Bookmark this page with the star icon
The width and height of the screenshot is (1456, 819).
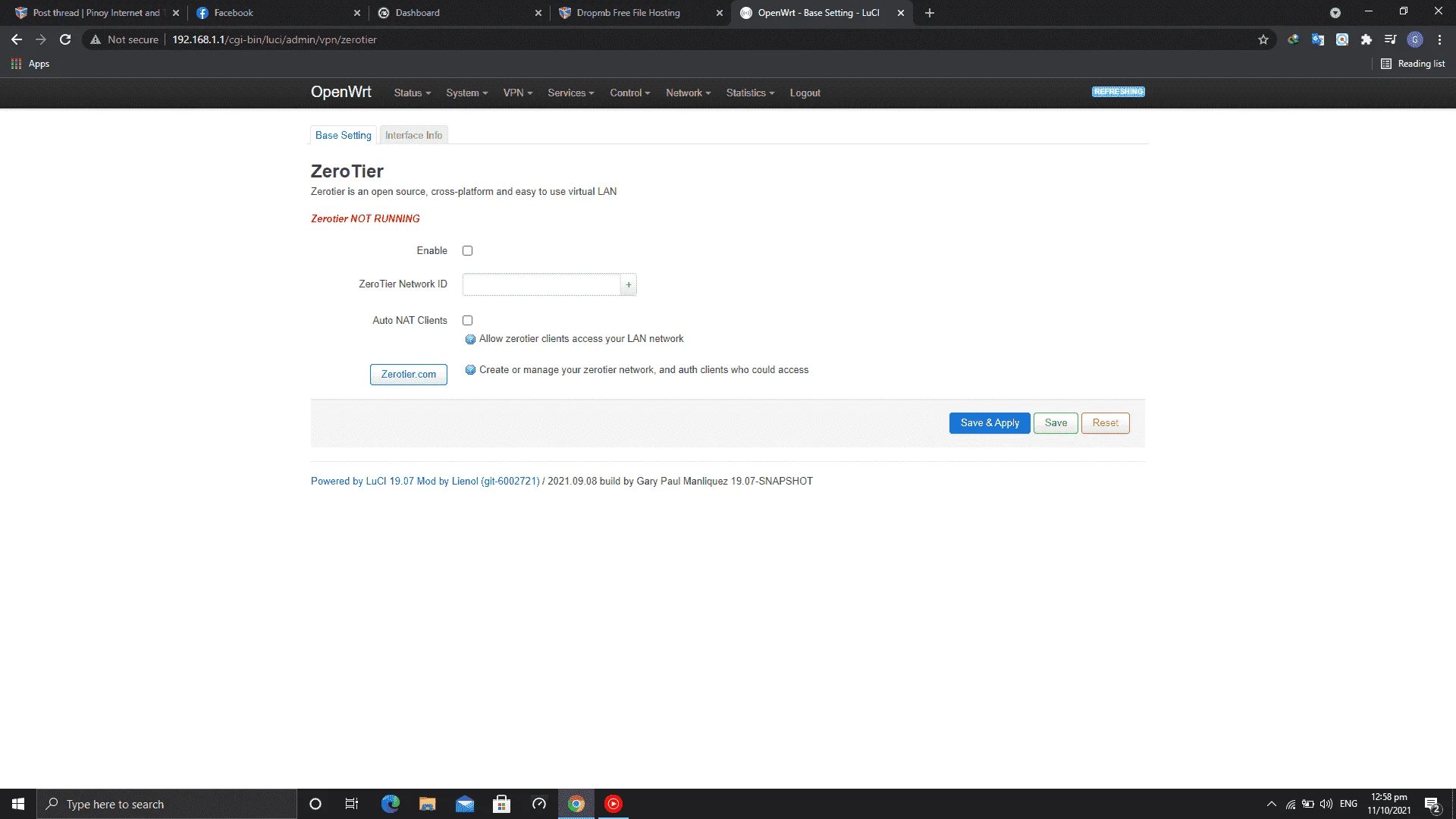click(x=1263, y=39)
